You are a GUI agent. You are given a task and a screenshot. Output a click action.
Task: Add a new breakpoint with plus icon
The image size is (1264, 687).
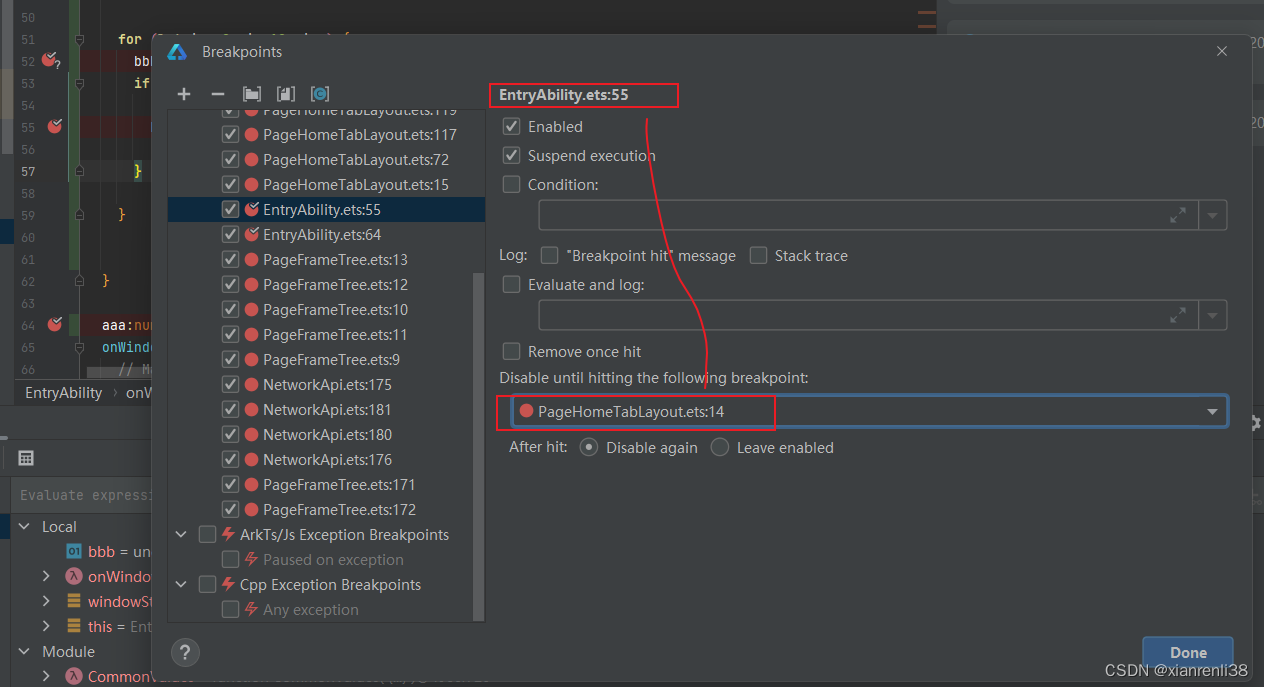(184, 93)
